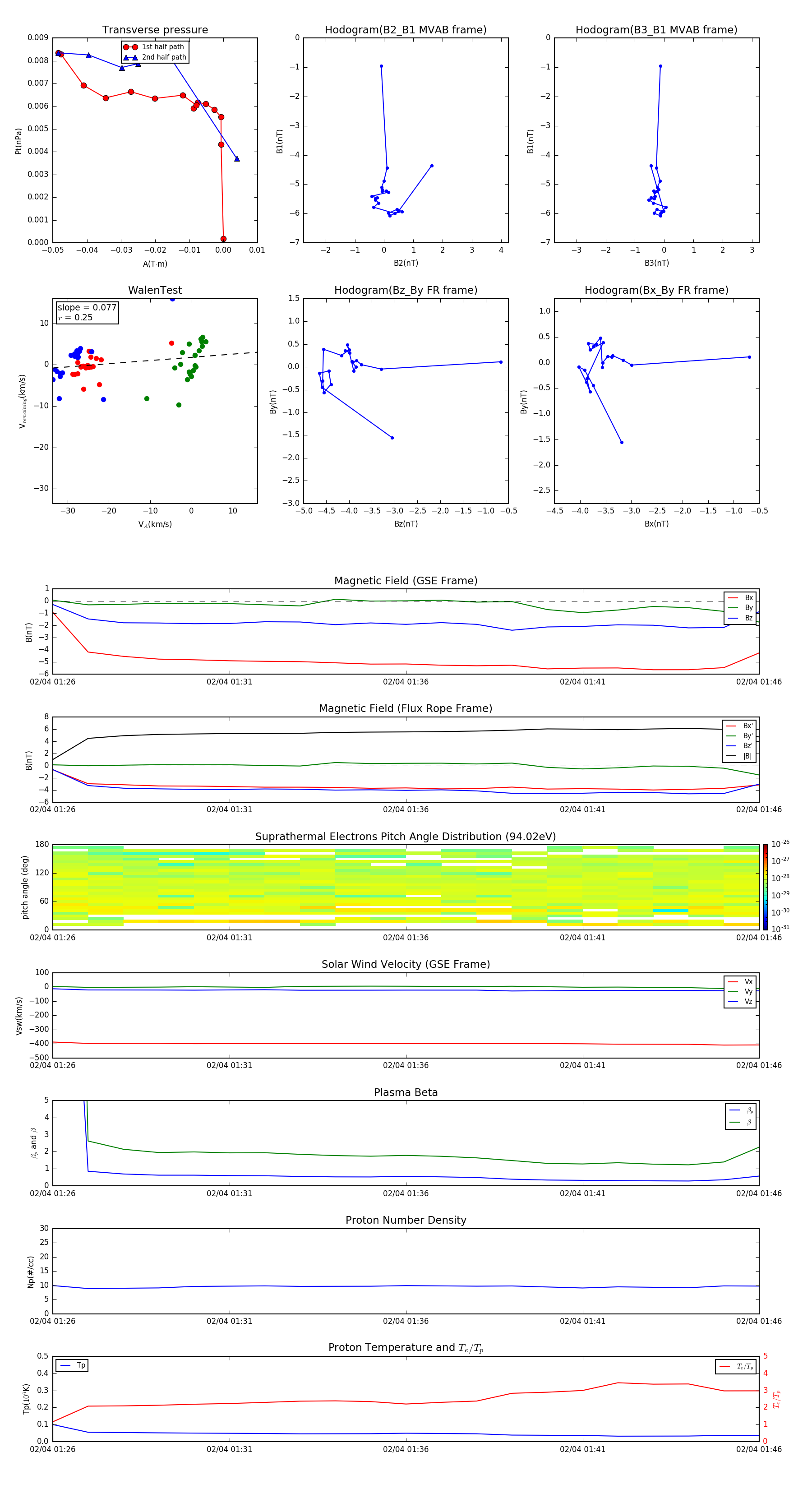The image size is (812, 1489).
Task: Click the "pitch angle (deg)" y-axis label
Action: click(25, 887)
